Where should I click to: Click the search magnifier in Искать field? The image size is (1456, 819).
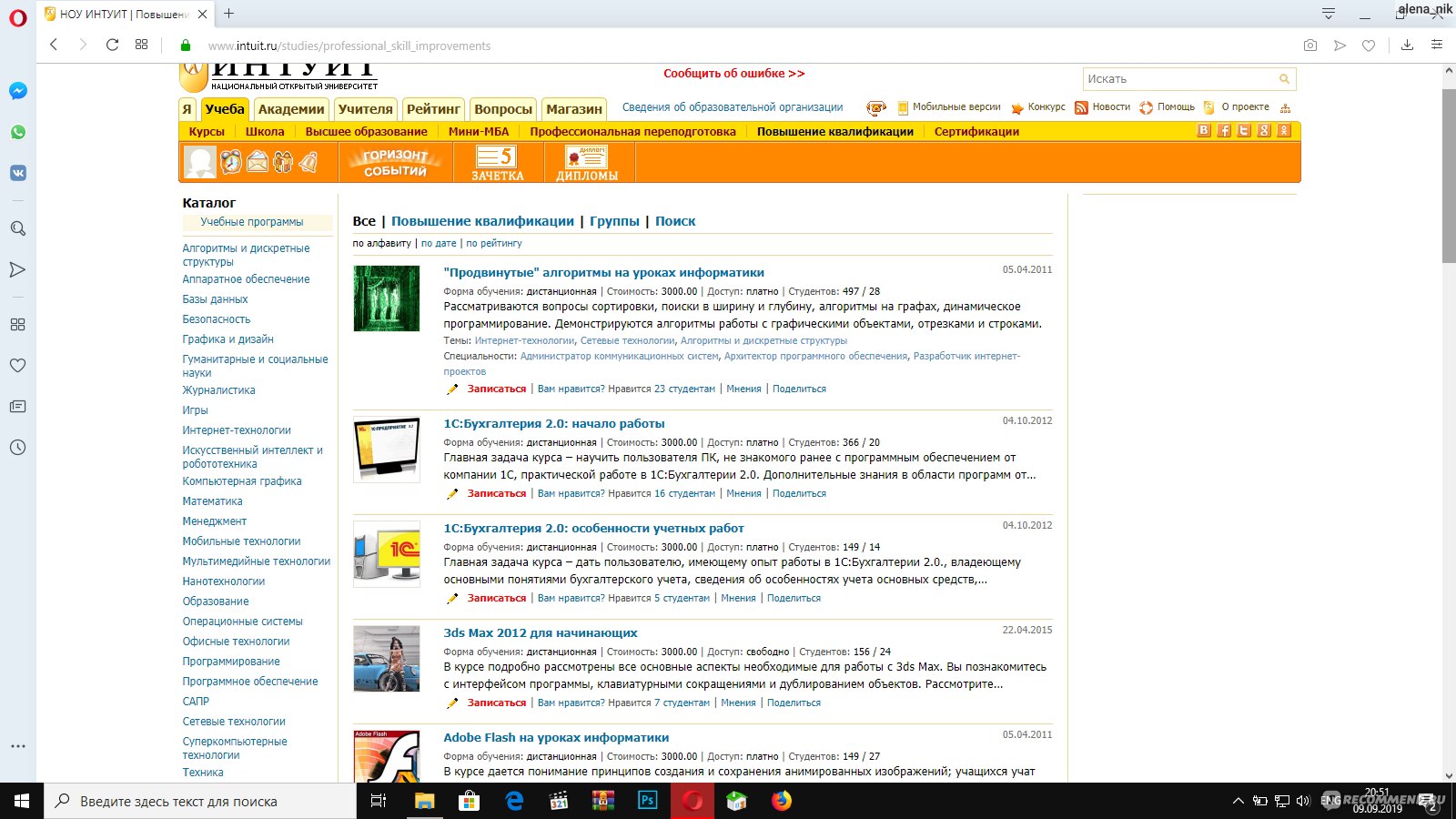coord(1284,79)
